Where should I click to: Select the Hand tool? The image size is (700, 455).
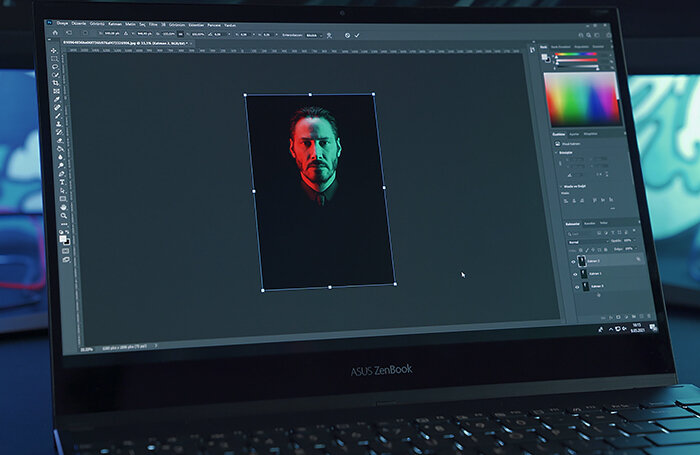point(64,207)
